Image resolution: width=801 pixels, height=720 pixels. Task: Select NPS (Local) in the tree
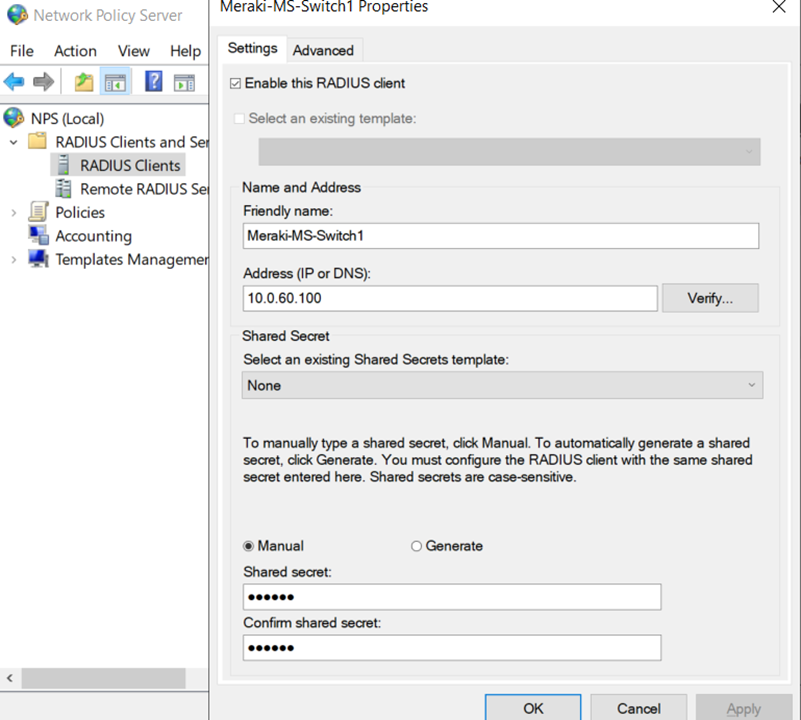pyautogui.click(x=67, y=119)
